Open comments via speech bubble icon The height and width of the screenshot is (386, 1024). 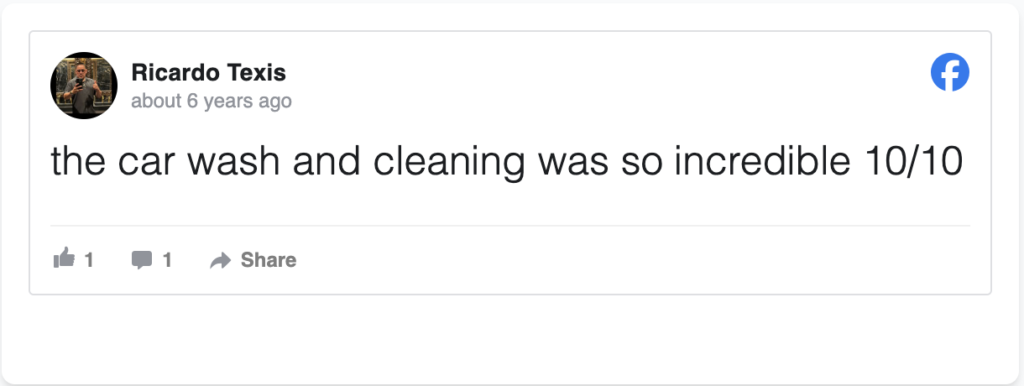(x=142, y=260)
